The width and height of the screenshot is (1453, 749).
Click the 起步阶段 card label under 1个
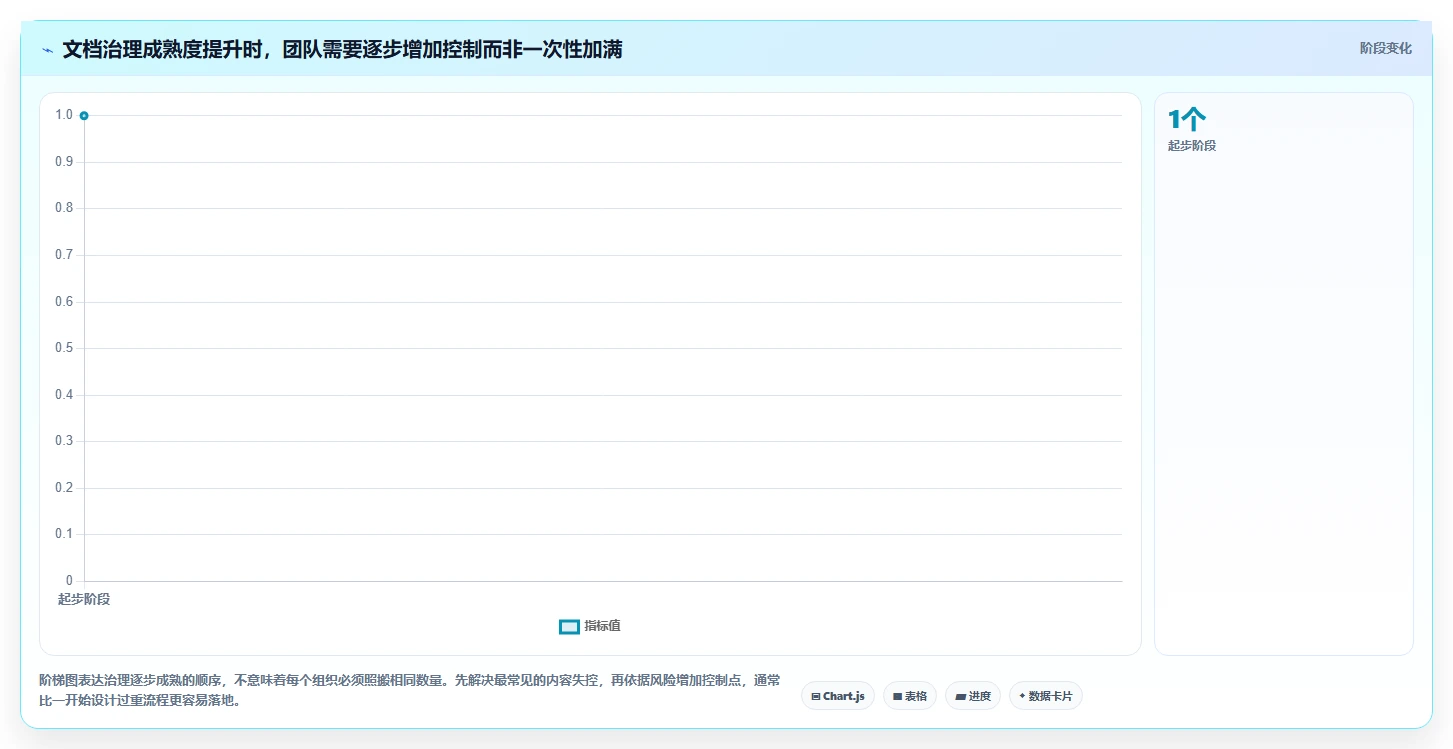(1192, 146)
